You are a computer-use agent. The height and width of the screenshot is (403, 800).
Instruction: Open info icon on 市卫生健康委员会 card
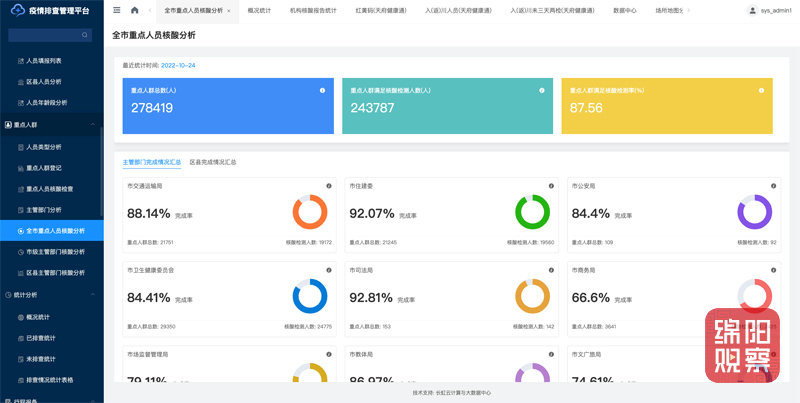[x=329, y=270]
